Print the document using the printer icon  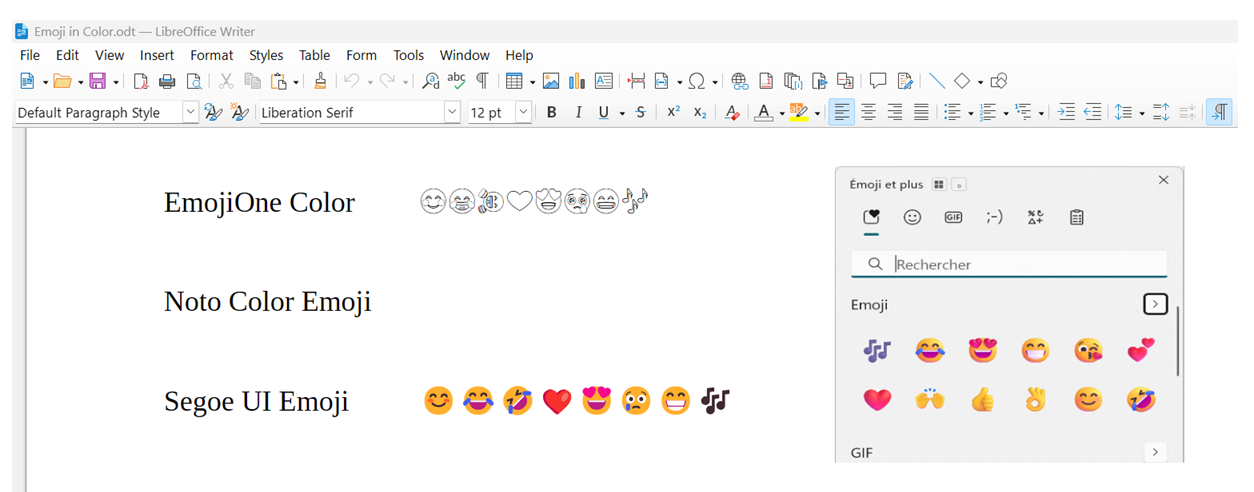[x=167, y=82]
